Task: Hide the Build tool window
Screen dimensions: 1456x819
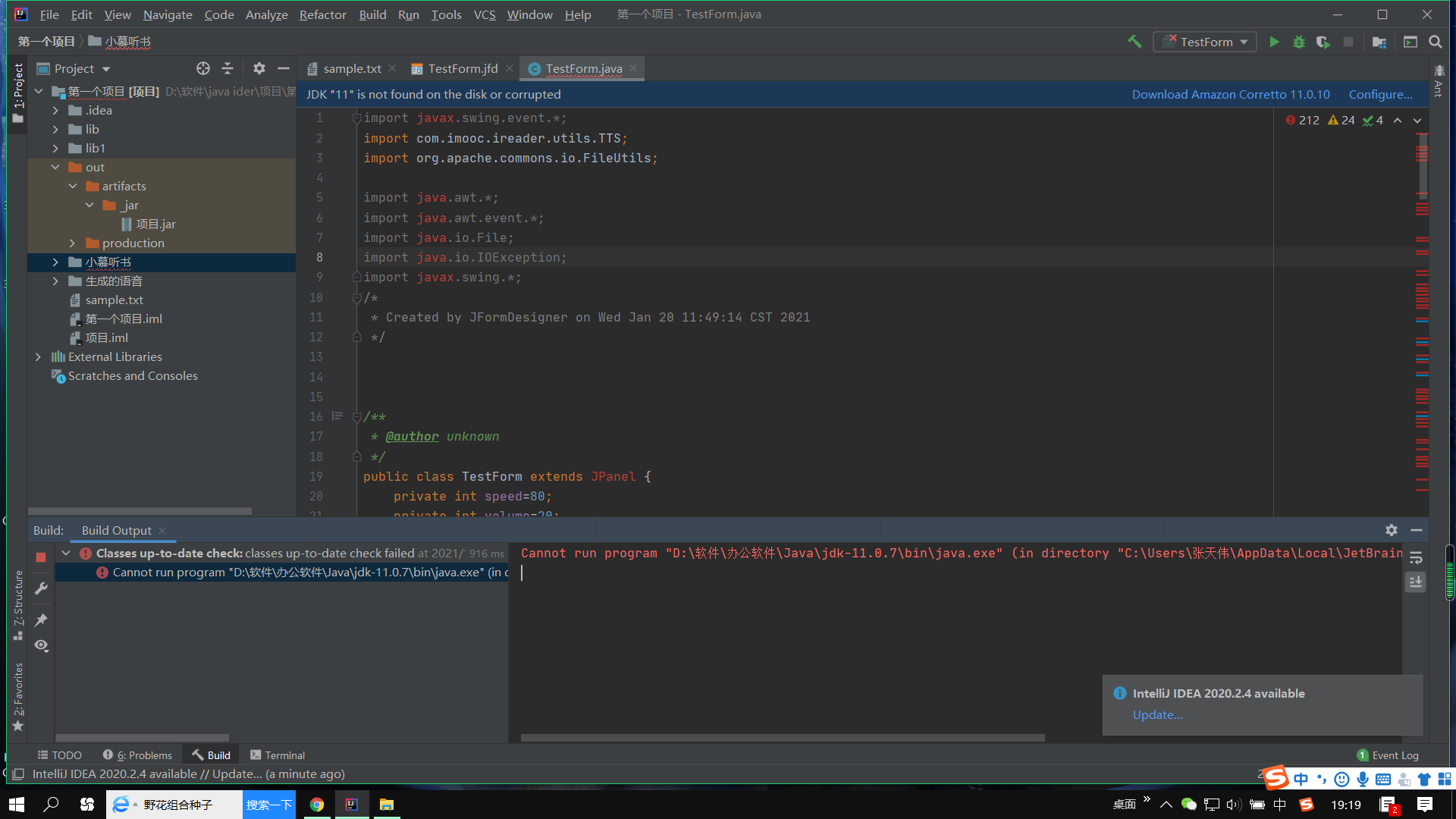Action: 1416,530
